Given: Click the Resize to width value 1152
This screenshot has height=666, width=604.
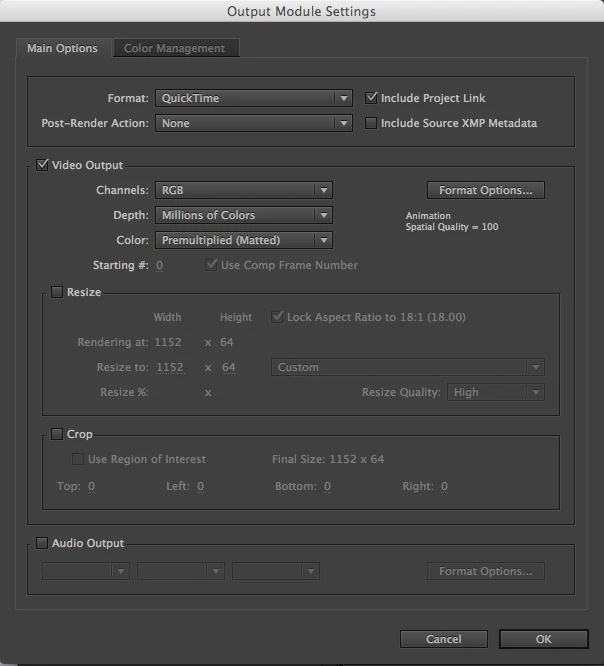Looking at the screenshot, I should point(170,367).
